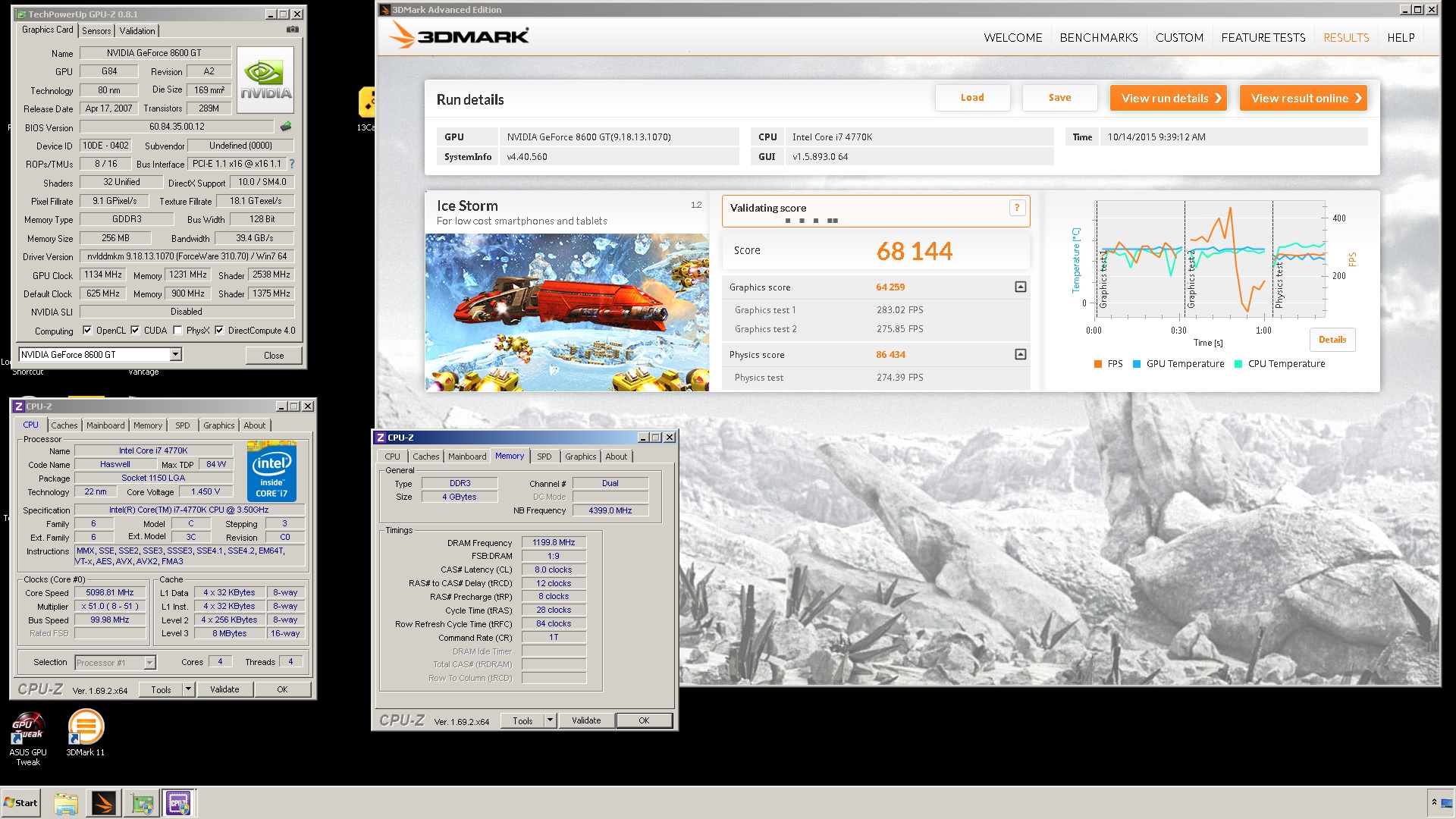This screenshot has width=1456, height=819.
Task: Click the system tray network monitor icon
Action: pyautogui.click(x=1448, y=803)
